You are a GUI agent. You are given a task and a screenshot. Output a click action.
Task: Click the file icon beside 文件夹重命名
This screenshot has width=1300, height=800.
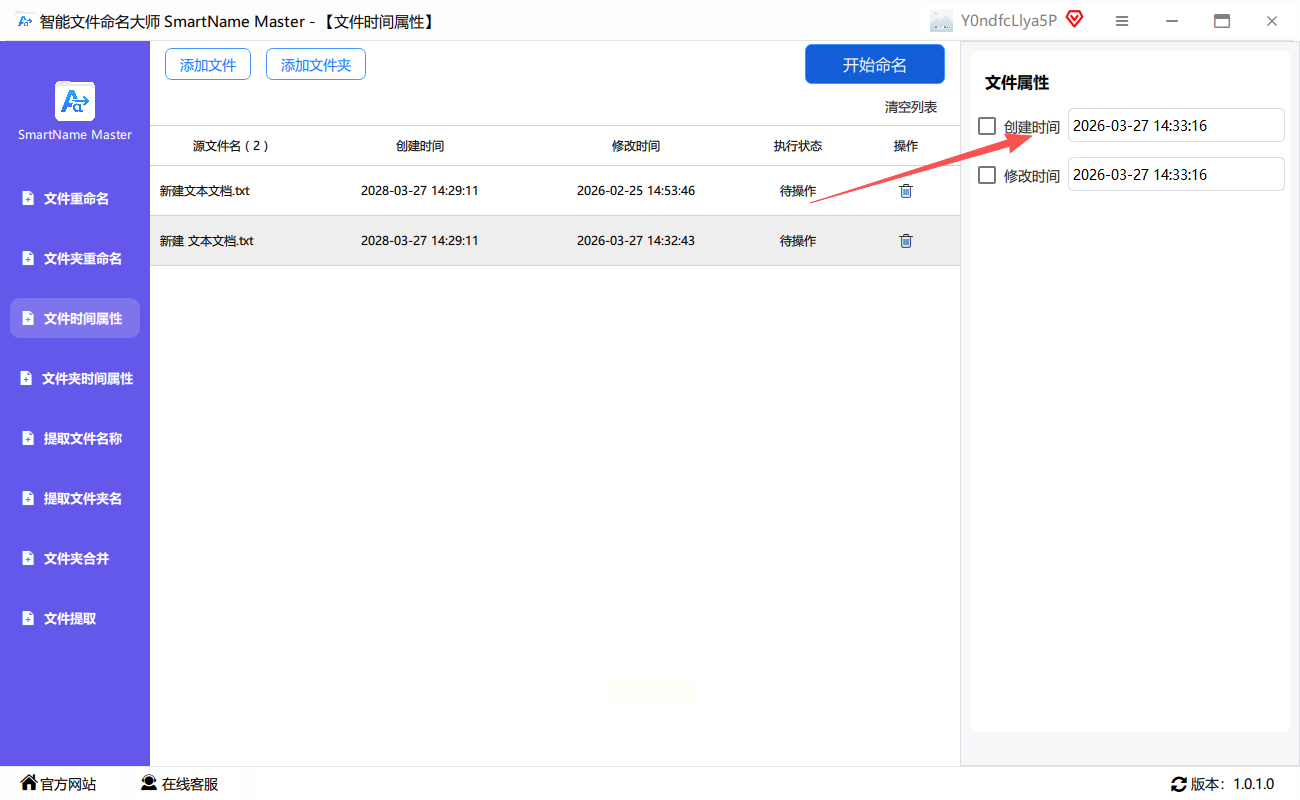(x=28, y=259)
